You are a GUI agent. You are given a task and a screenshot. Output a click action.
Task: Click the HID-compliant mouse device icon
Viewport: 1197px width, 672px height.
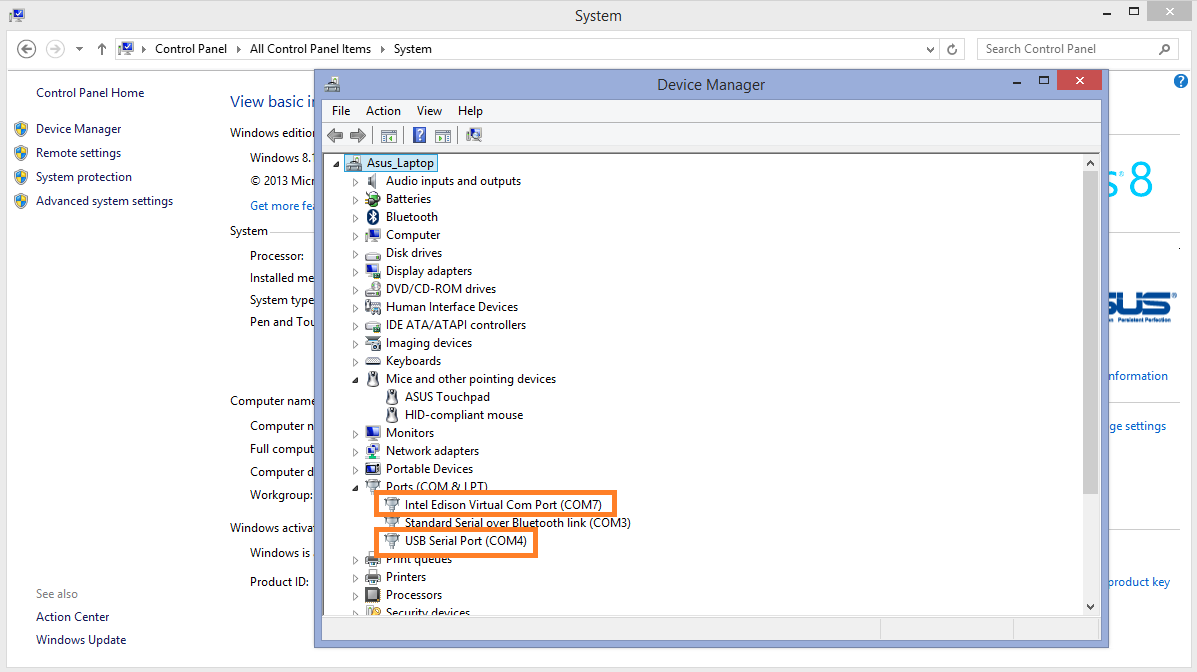(392, 415)
